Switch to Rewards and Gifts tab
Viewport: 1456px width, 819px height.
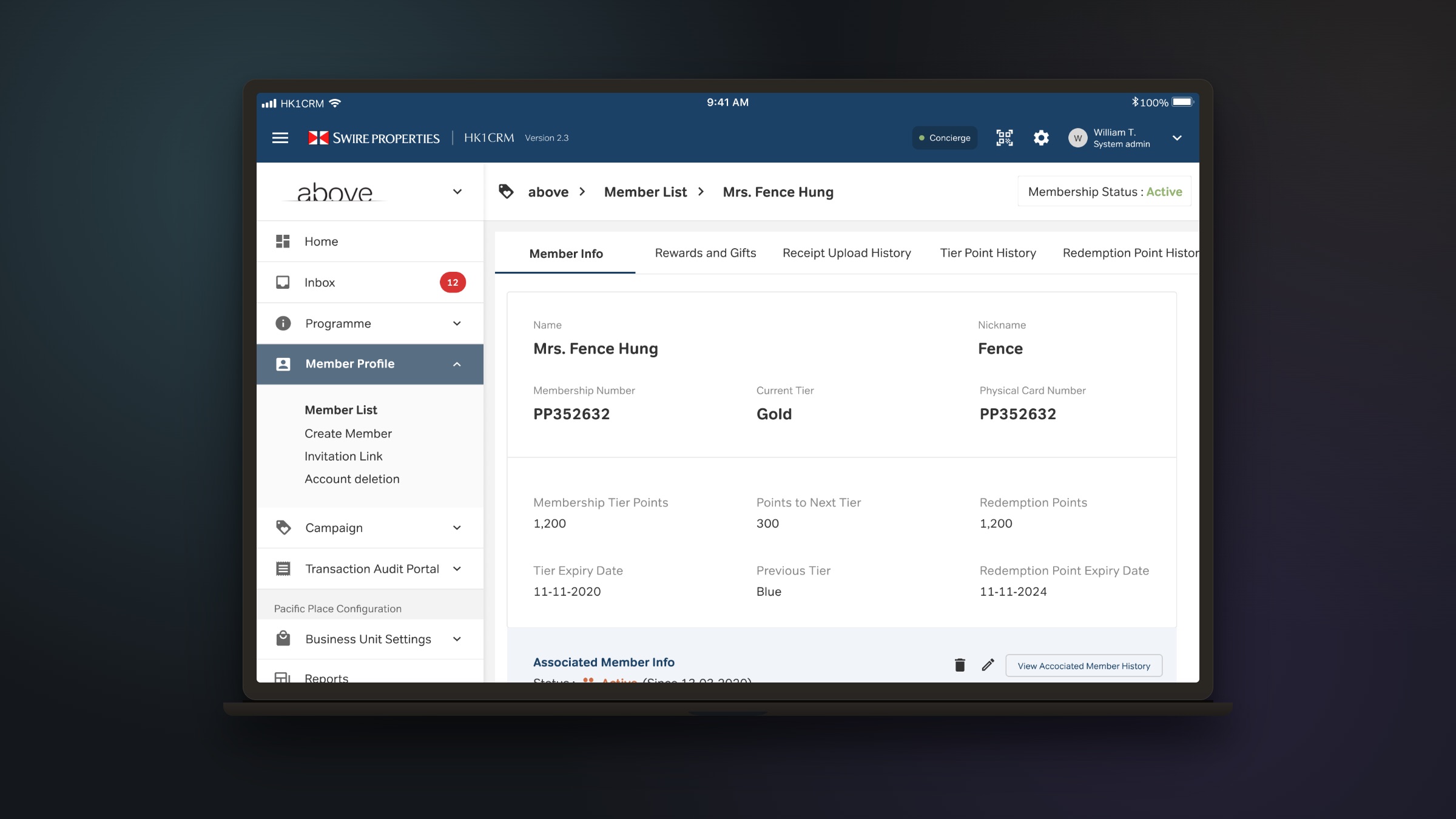[705, 253]
